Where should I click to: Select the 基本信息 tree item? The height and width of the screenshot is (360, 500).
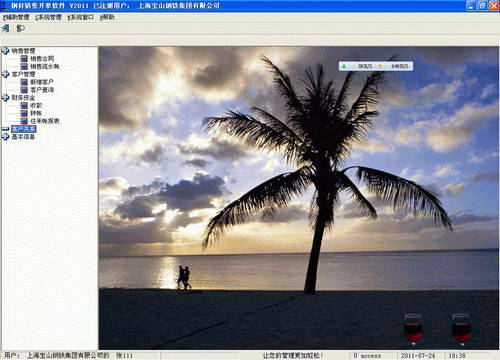(23, 136)
